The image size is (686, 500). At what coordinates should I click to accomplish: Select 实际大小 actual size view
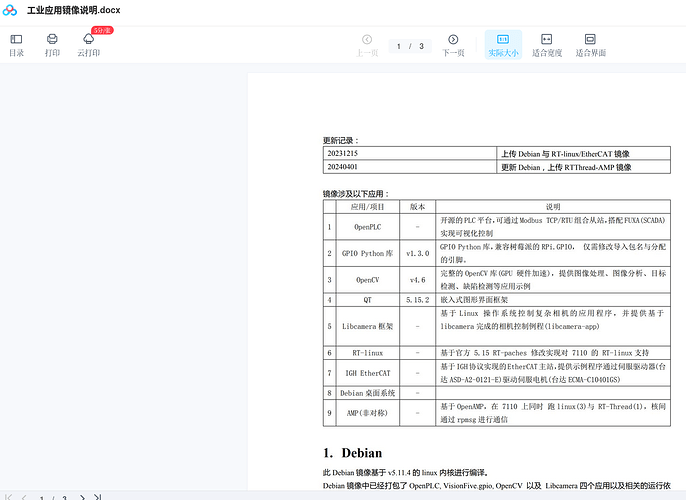(503, 45)
